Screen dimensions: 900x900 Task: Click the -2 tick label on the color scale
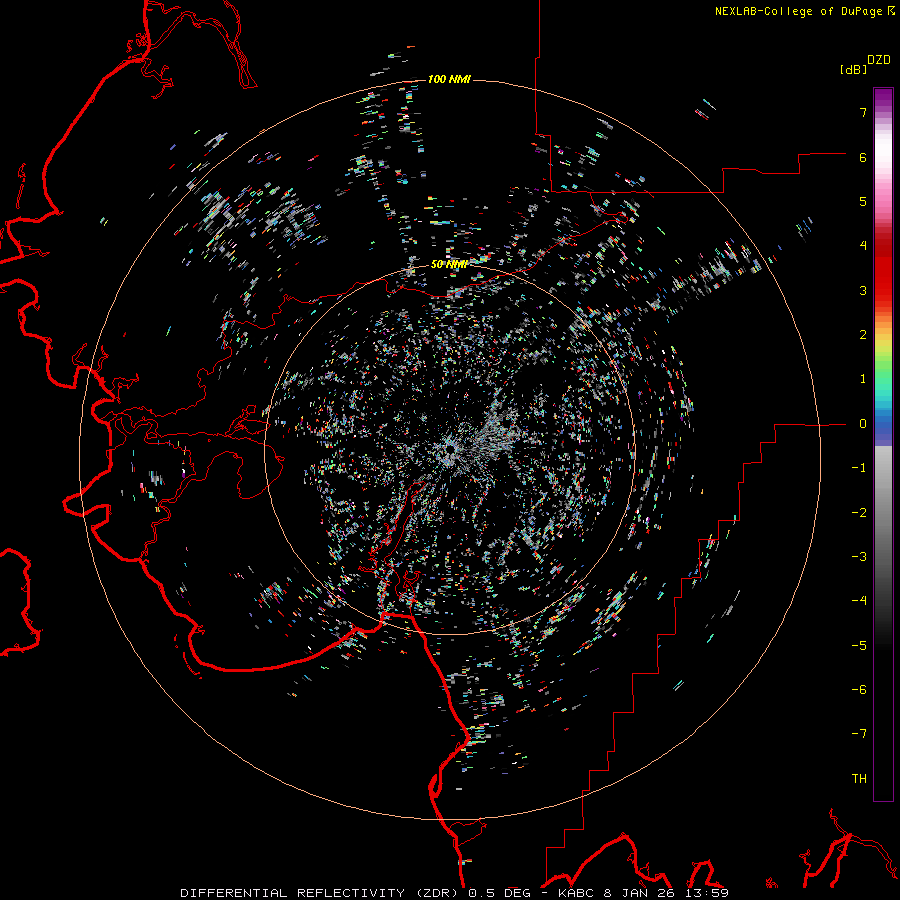859,513
